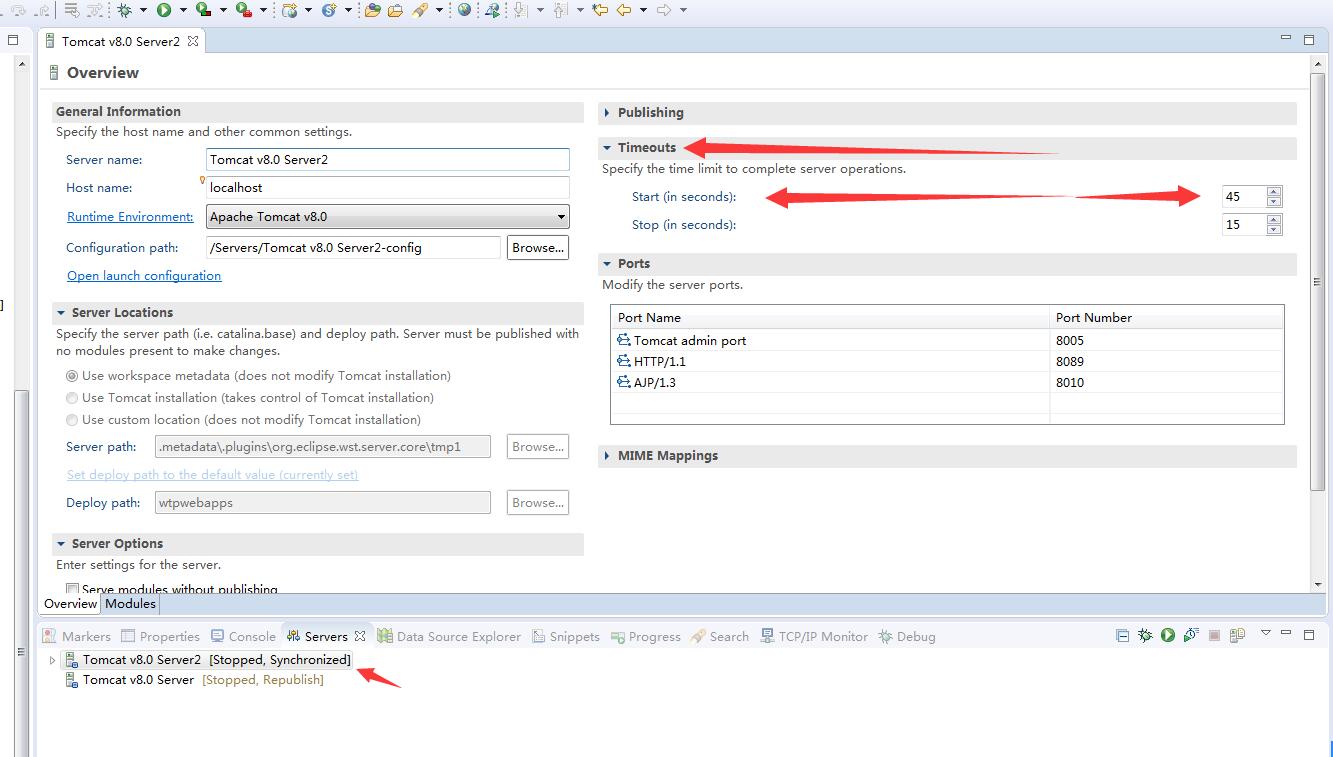Open the Progress view tab
The image size is (1333, 757).
[645, 636]
